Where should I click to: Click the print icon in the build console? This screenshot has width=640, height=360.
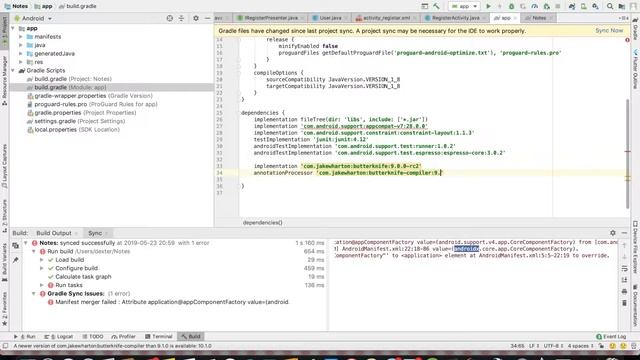pyautogui.click(x=624, y=291)
